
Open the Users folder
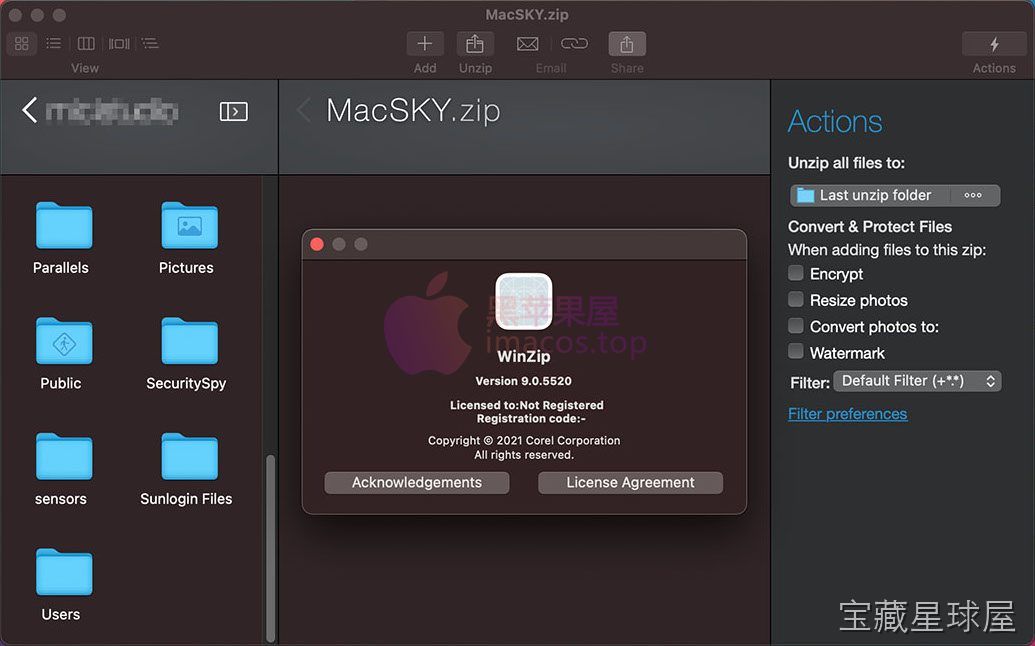63,572
